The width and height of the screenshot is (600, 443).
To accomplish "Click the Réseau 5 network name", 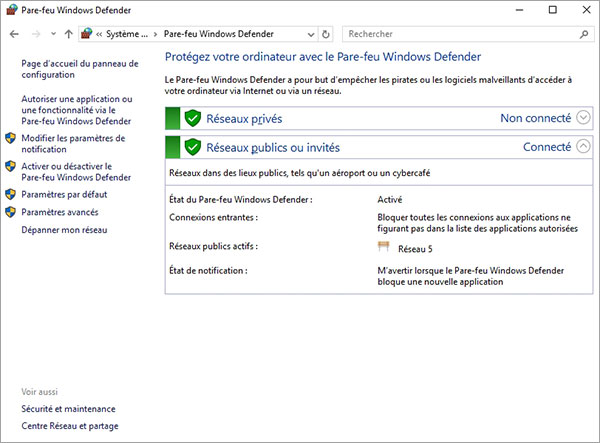I will tap(415, 249).
